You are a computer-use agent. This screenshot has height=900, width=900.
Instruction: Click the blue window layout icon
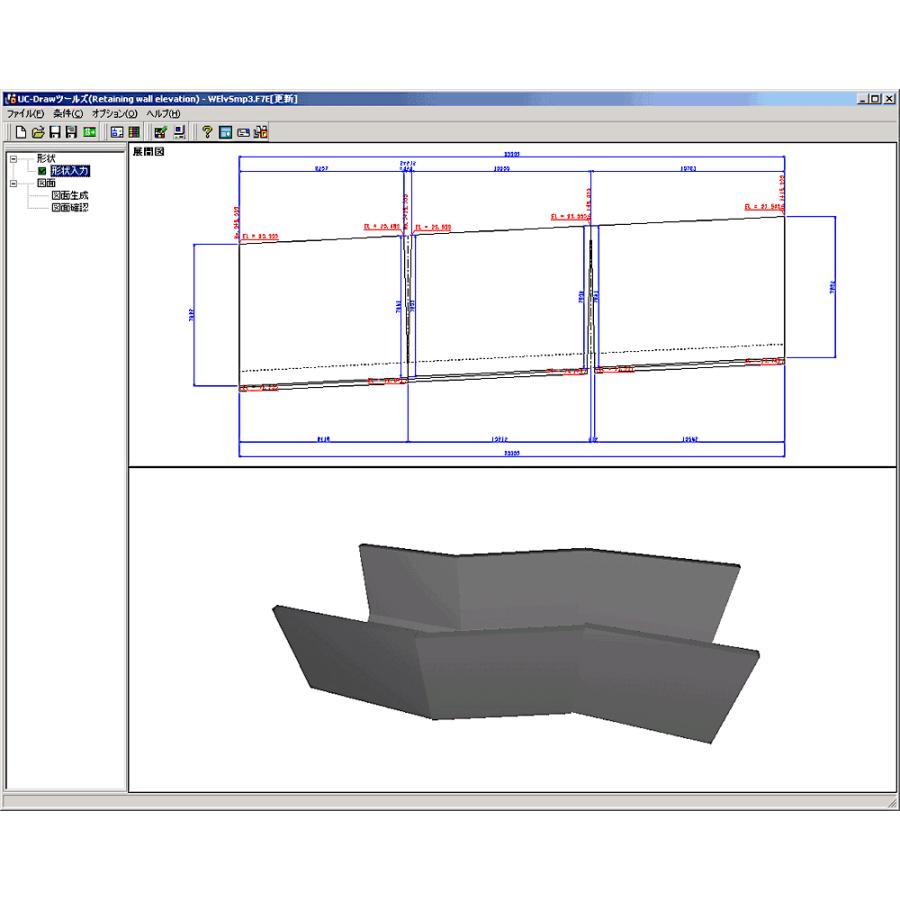[x=225, y=132]
